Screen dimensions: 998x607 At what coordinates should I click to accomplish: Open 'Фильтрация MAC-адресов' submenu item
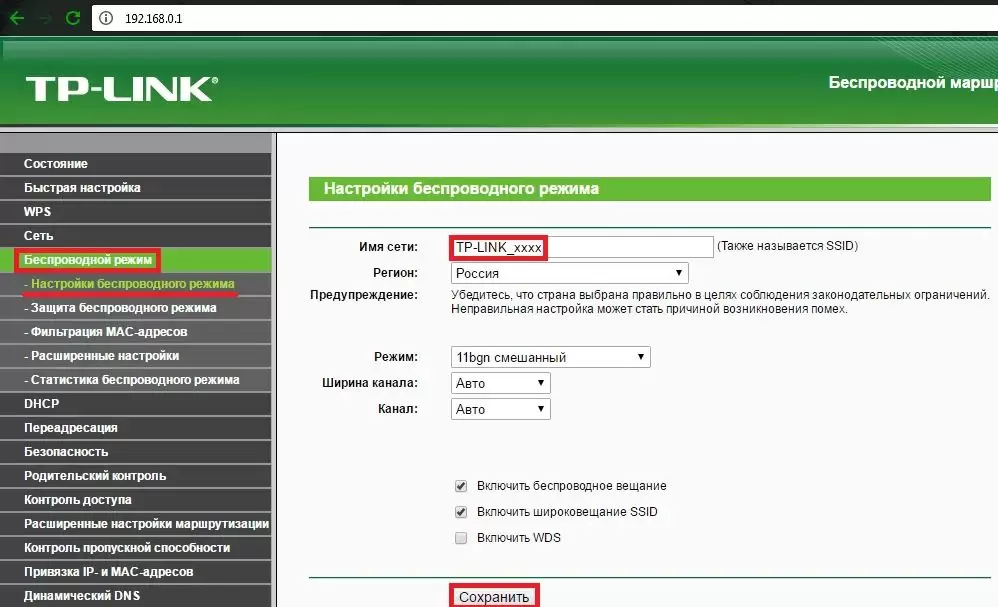click(x=108, y=332)
